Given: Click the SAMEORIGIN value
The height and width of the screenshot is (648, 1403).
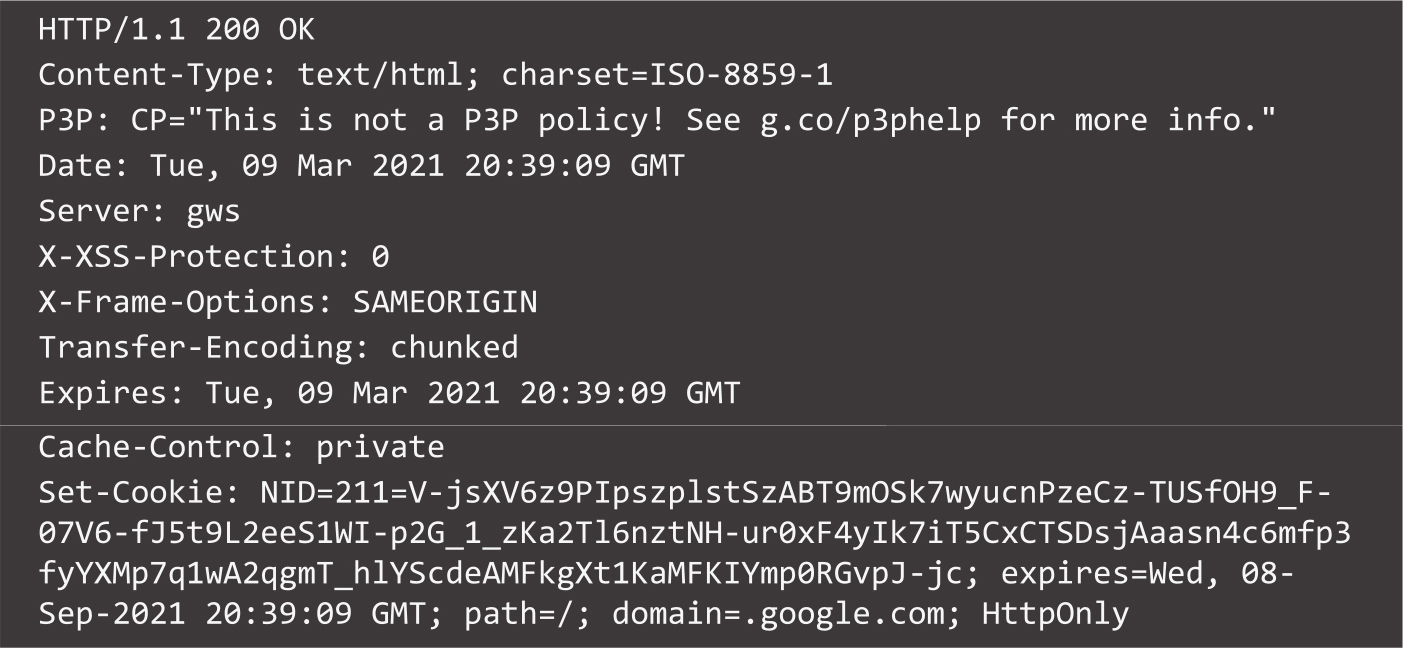Looking at the screenshot, I should 445,302.
